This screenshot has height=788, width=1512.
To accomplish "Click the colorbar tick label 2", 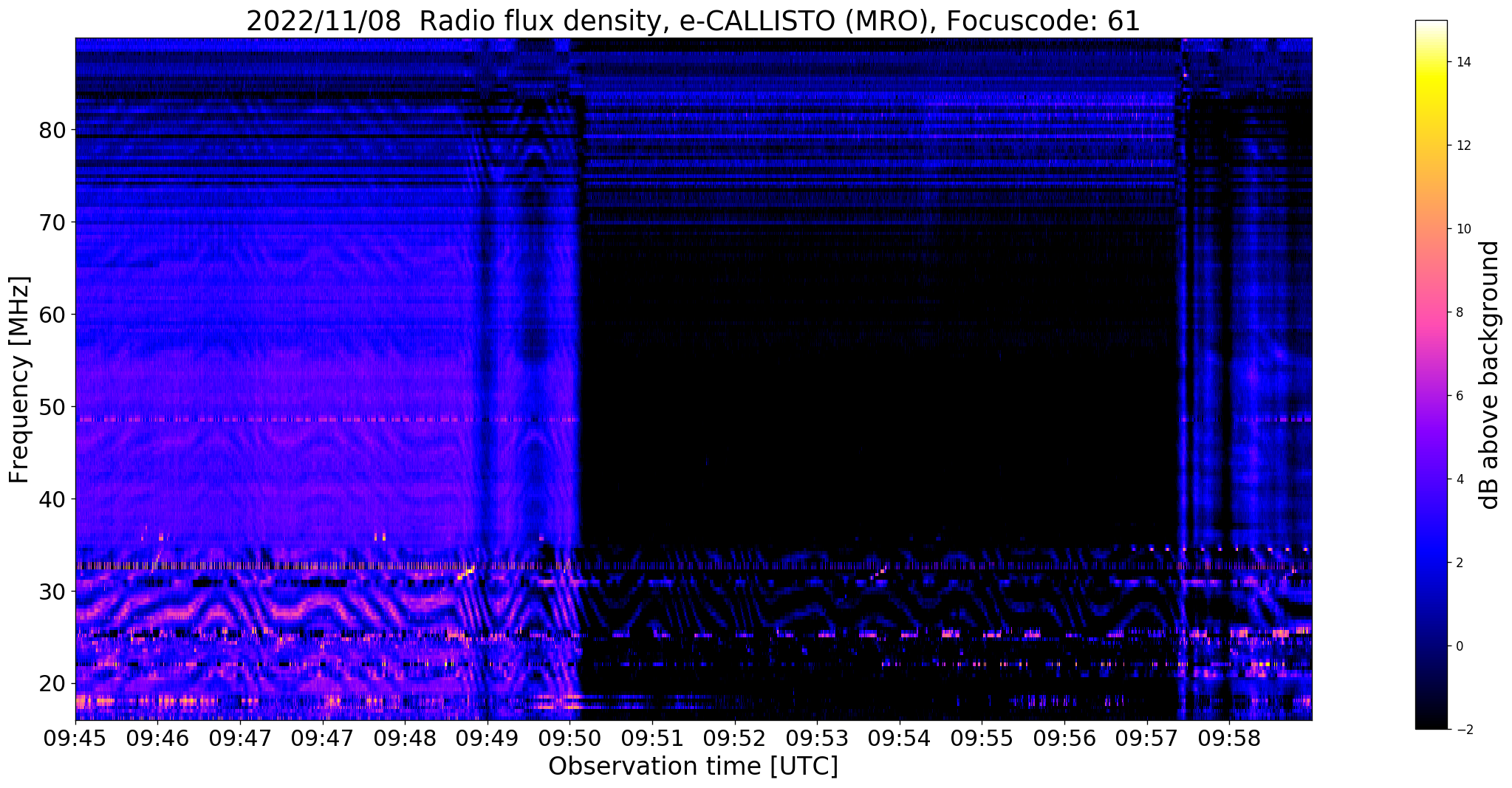I will (1459, 563).
